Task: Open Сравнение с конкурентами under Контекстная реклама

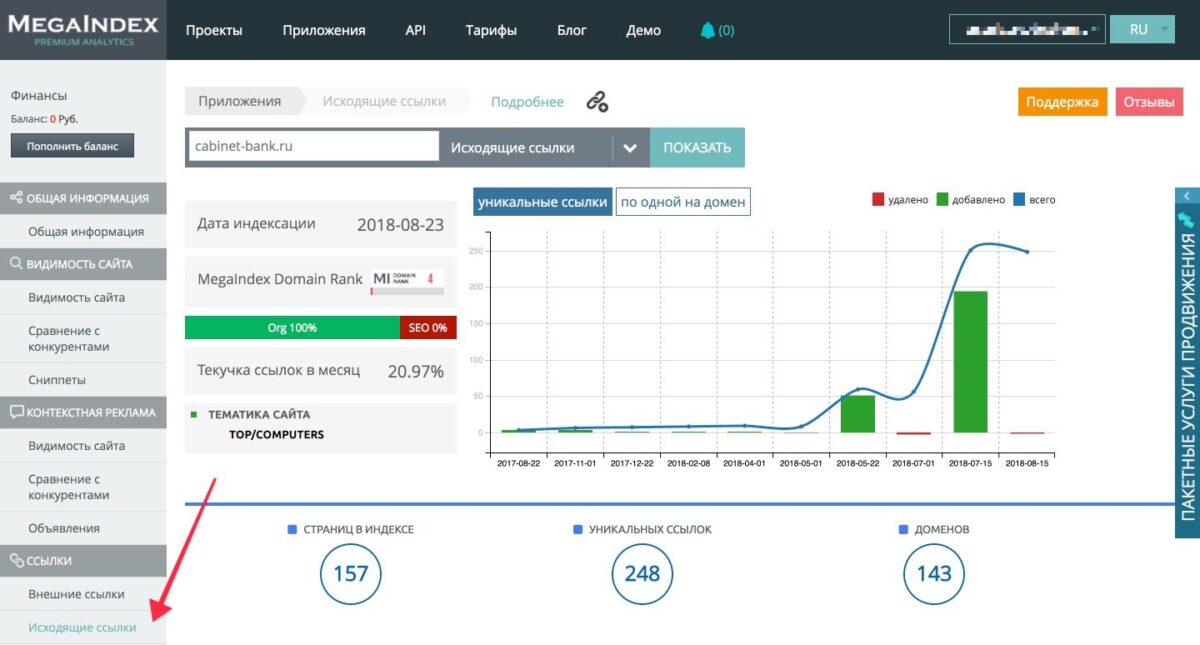Action: (x=69, y=487)
